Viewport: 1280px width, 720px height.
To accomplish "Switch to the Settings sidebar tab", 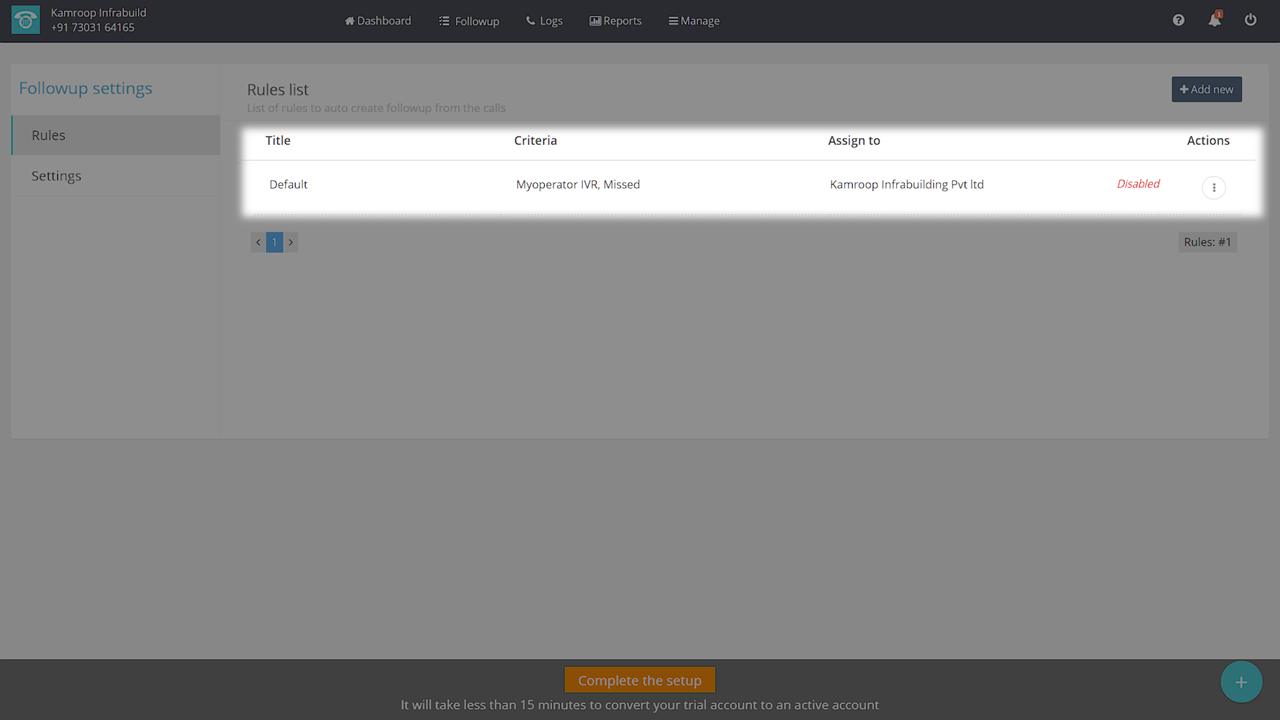I will coord(115,176).
